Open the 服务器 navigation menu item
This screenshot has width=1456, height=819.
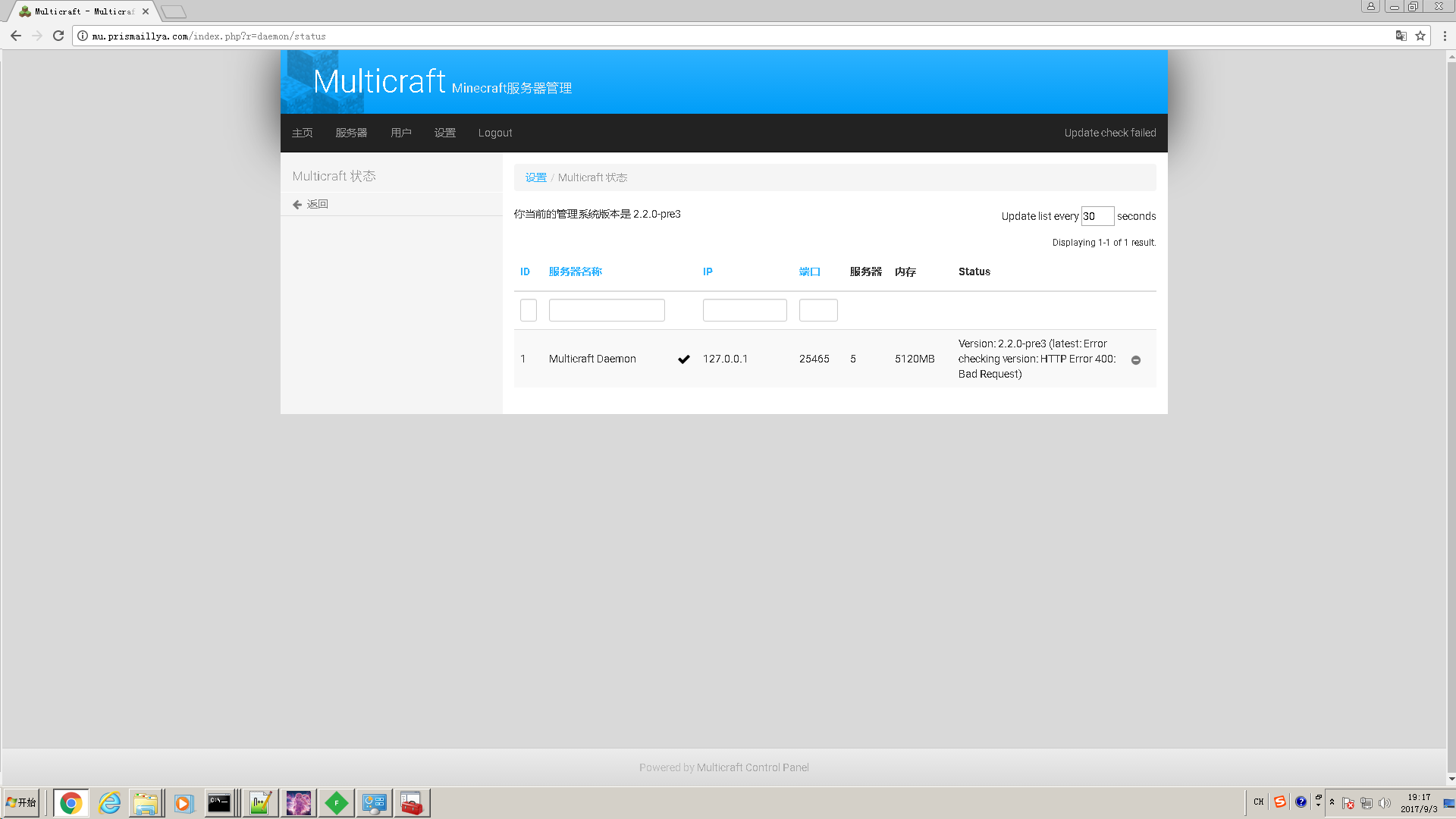click(x=351, y=133)
